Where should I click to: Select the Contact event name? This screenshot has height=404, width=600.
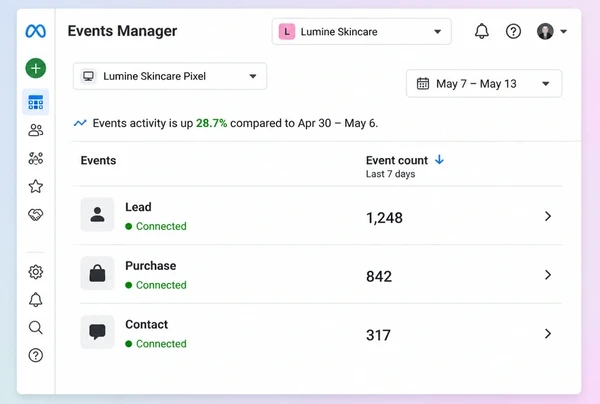(x=147, y=324)
